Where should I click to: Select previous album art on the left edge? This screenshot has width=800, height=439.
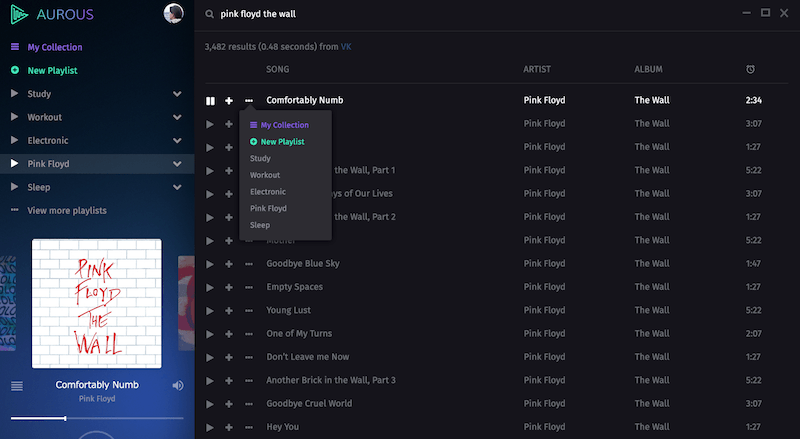(8, 304)
